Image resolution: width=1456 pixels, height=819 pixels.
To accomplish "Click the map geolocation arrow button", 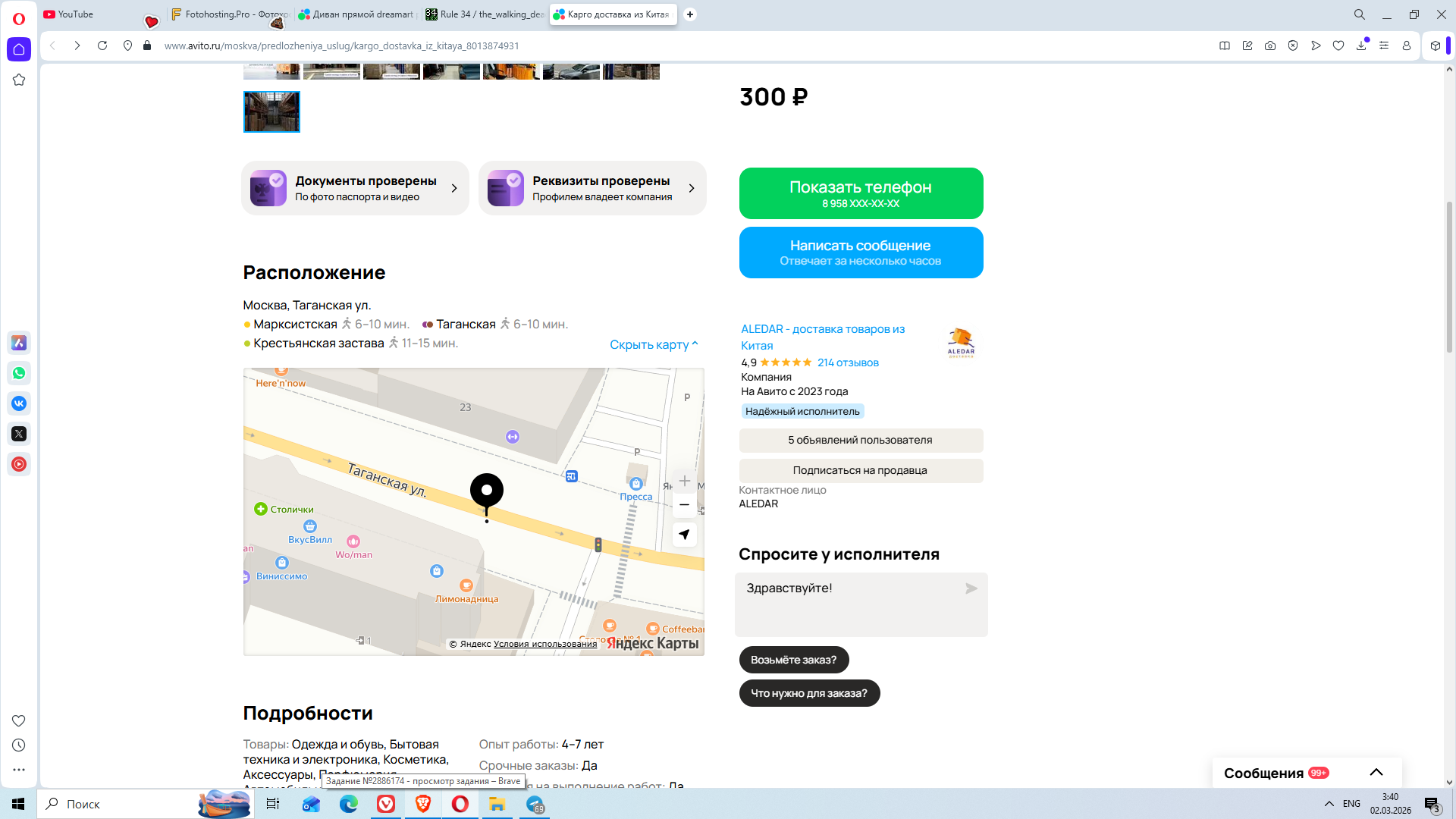I will (684, 535).
